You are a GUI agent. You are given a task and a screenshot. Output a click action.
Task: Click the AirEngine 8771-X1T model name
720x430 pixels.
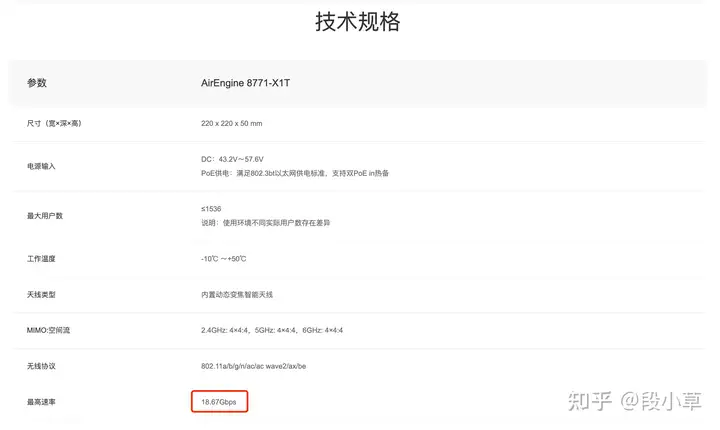[x=245, y=83]
